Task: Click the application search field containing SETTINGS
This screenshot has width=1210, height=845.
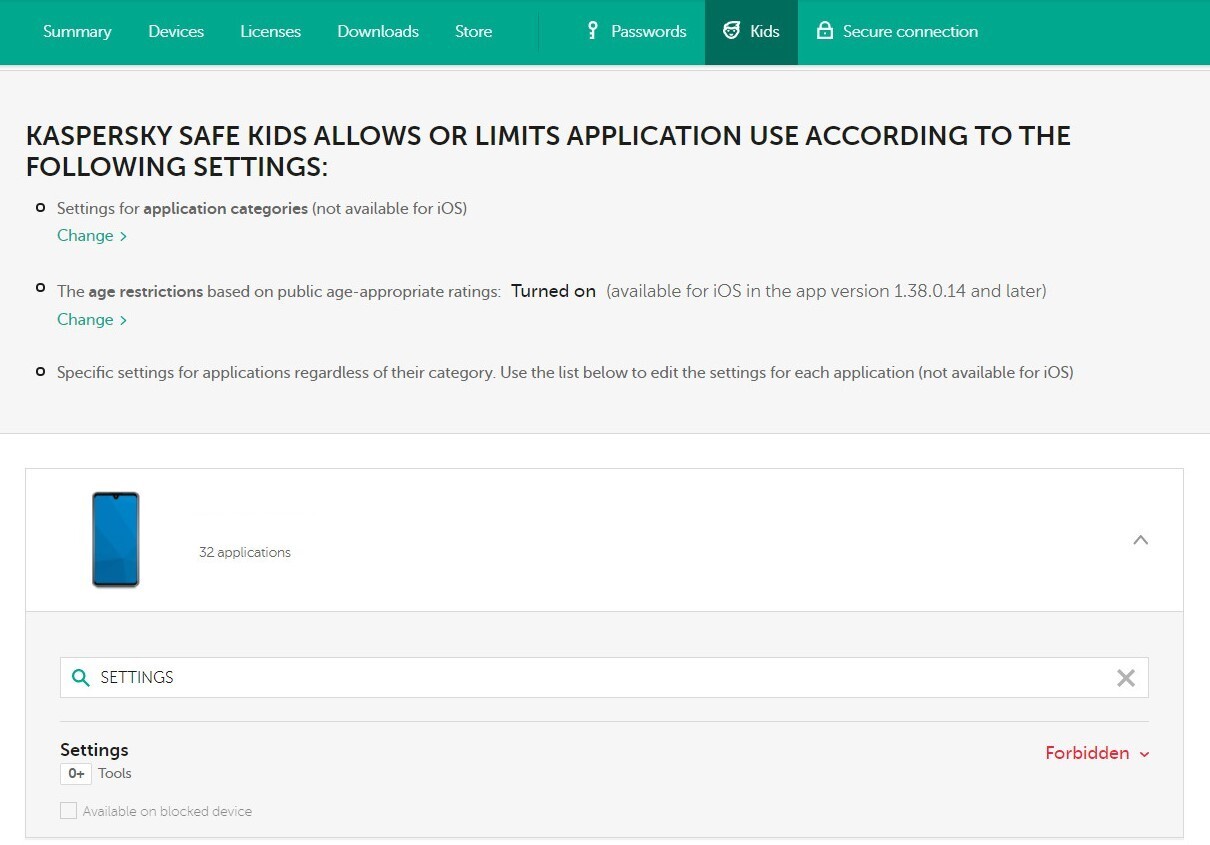Action: coord(604,677)
